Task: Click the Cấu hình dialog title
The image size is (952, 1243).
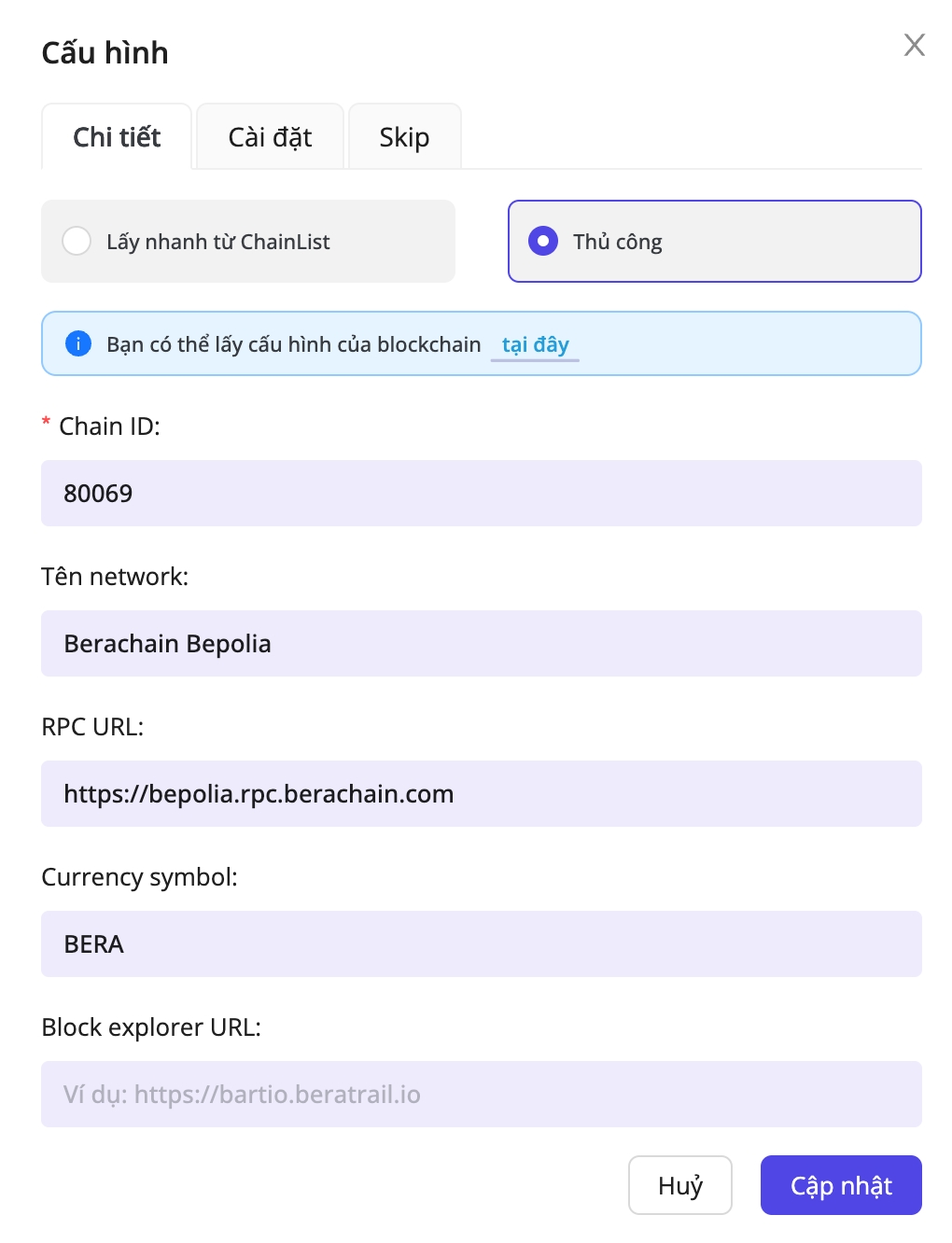Action: [x=105, y=53]
